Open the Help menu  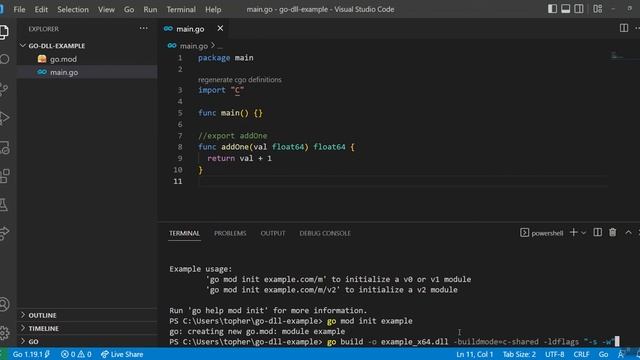click(213, 9)
